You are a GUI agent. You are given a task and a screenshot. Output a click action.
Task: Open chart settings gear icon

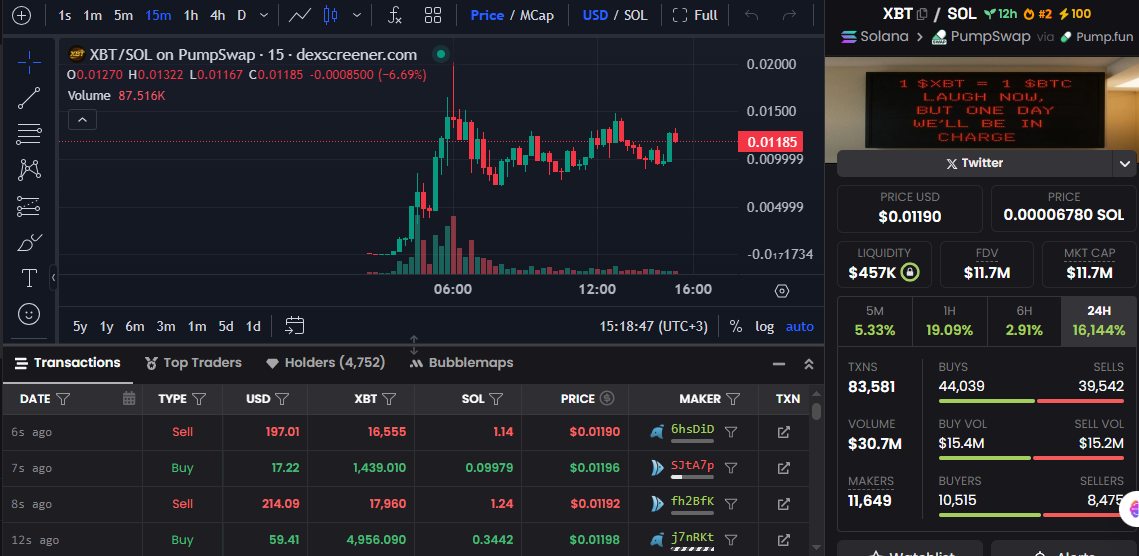coord(782,290)
